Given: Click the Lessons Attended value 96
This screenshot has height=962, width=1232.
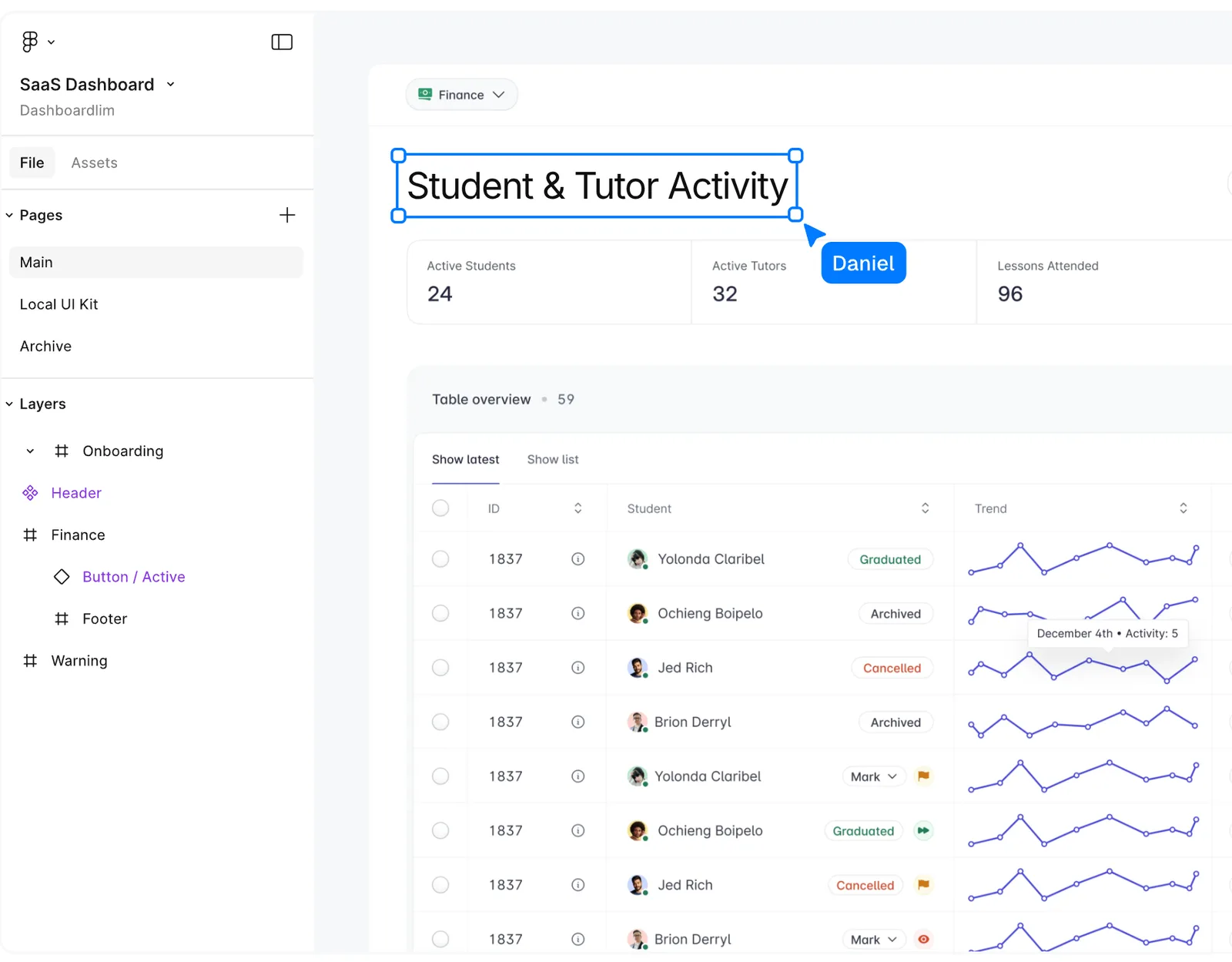Looking at the screenshot, I should click(1010, 294).
